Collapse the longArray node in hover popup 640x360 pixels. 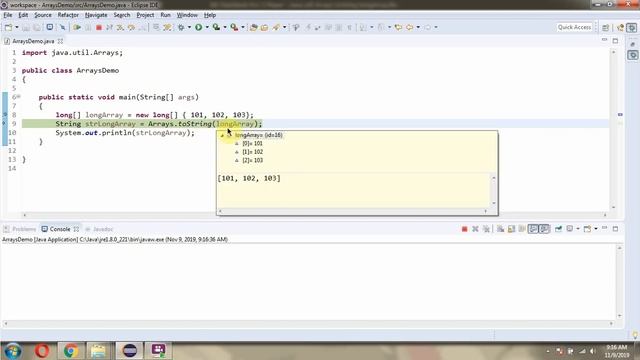tap(222, 135)
